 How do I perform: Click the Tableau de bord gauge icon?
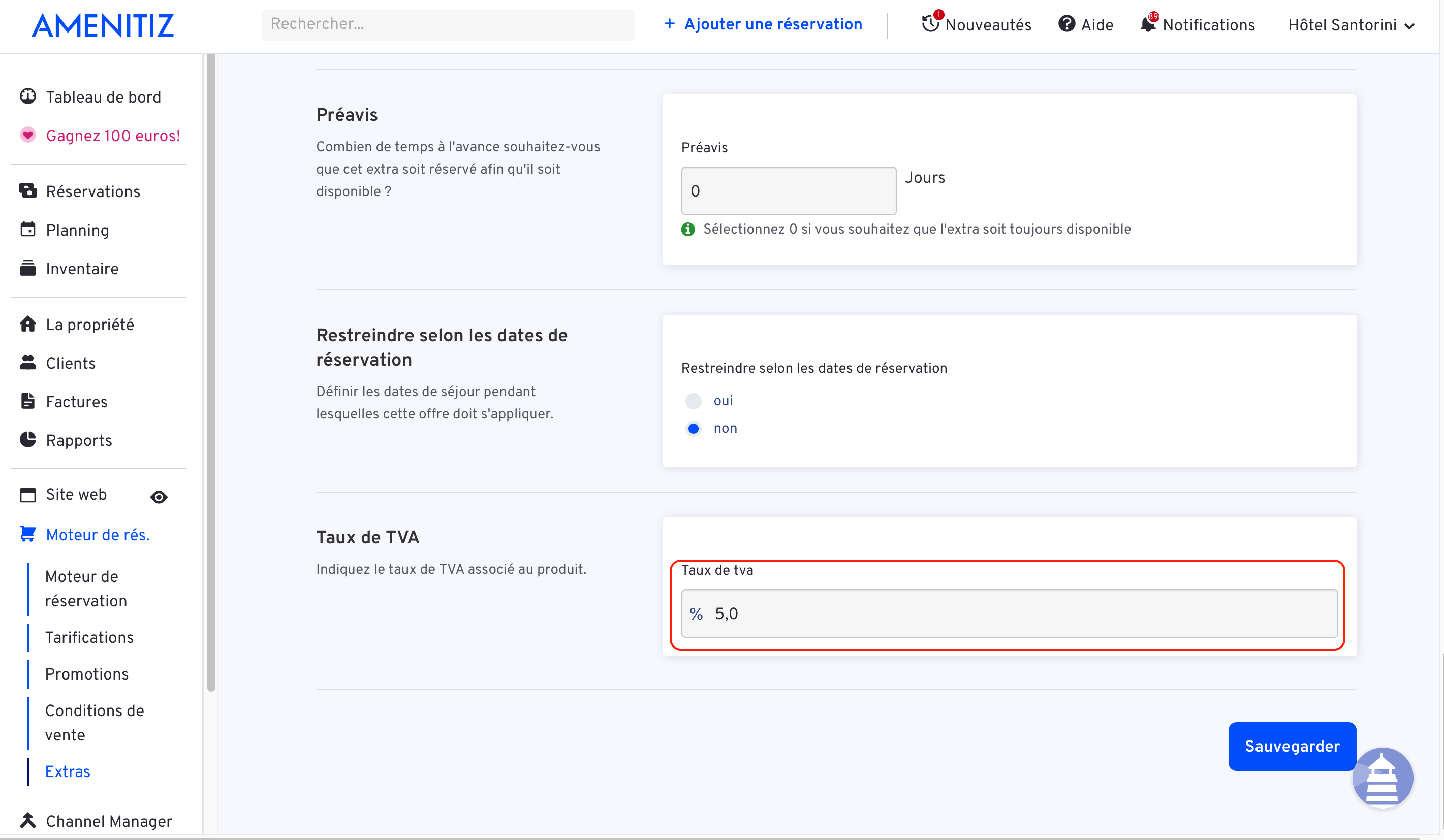[27, 96]
